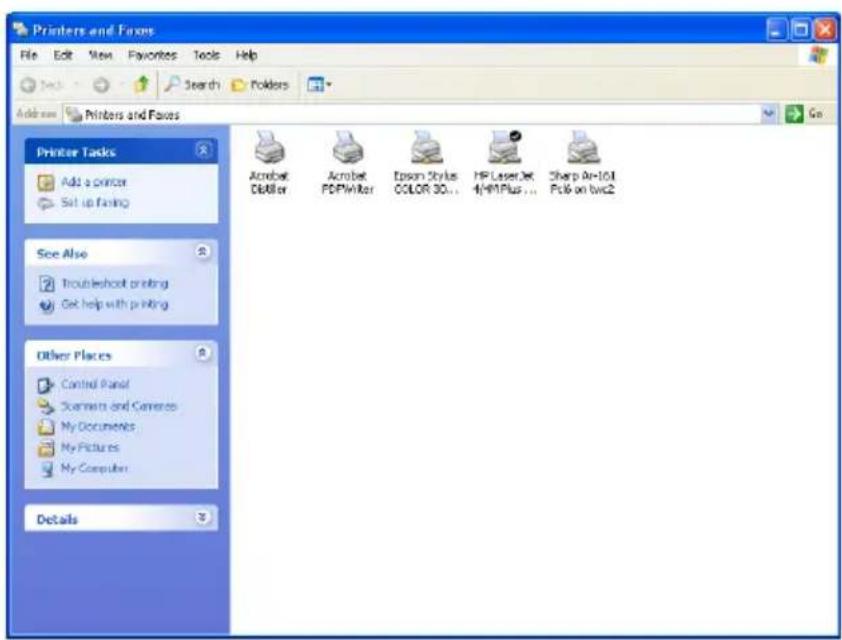Open the Search pane
This screenshot has height=640, width=842.
click(192, 84)
